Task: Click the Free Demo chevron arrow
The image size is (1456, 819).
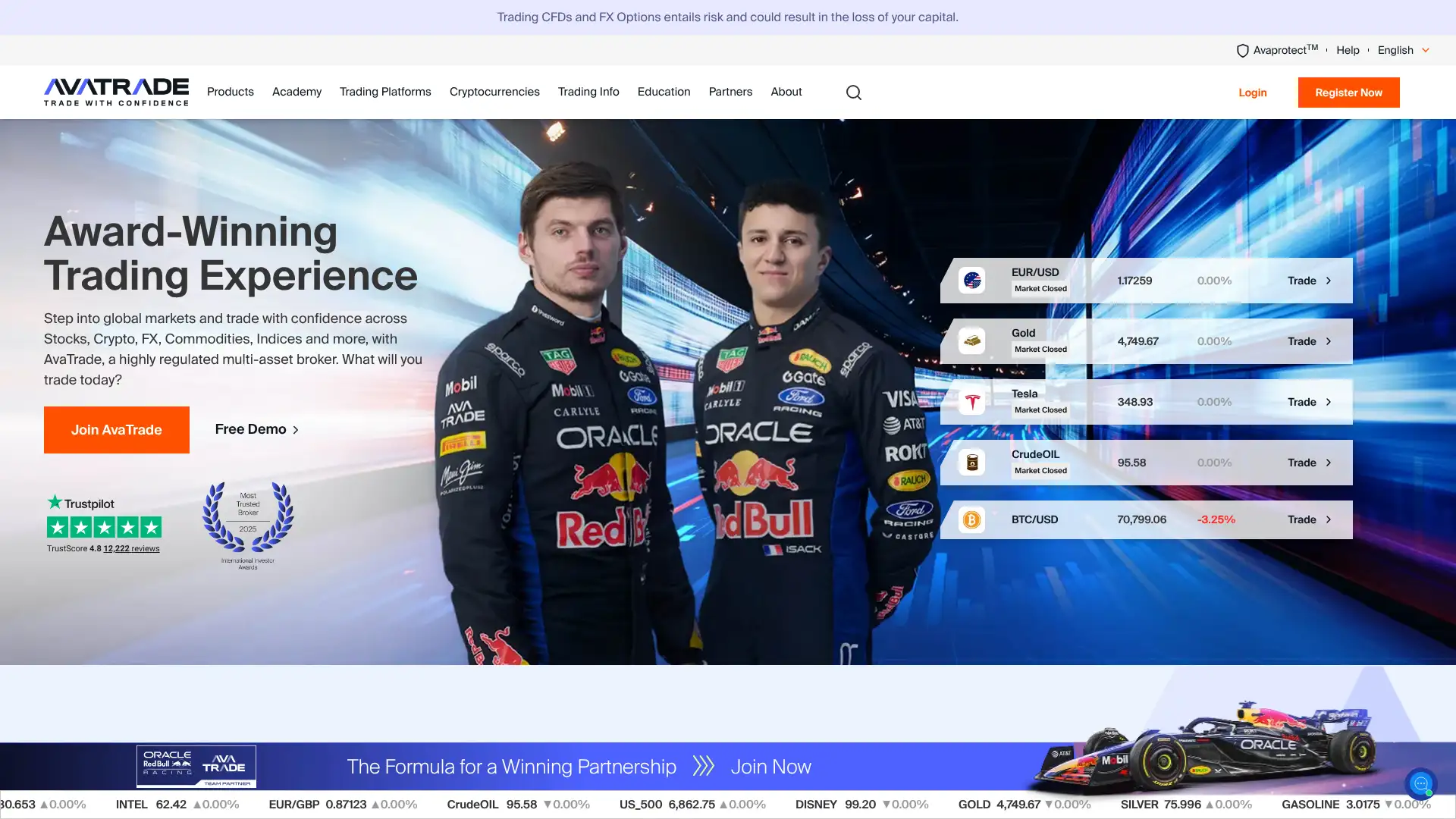Action: (296, 430)
